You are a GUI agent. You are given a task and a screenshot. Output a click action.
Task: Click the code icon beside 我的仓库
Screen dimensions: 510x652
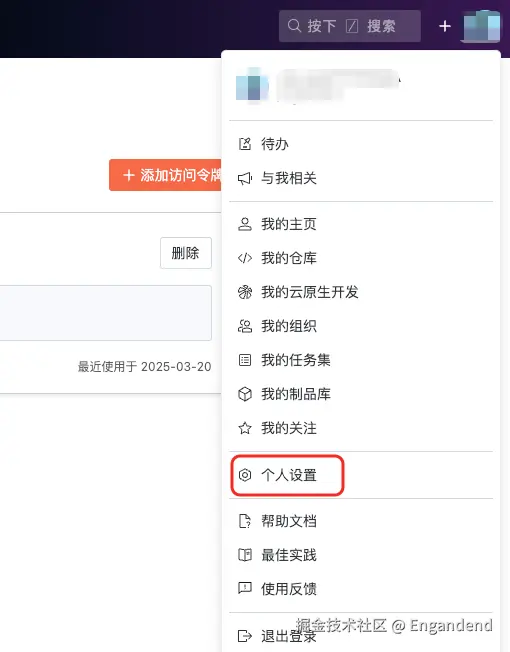pos(245,258)
